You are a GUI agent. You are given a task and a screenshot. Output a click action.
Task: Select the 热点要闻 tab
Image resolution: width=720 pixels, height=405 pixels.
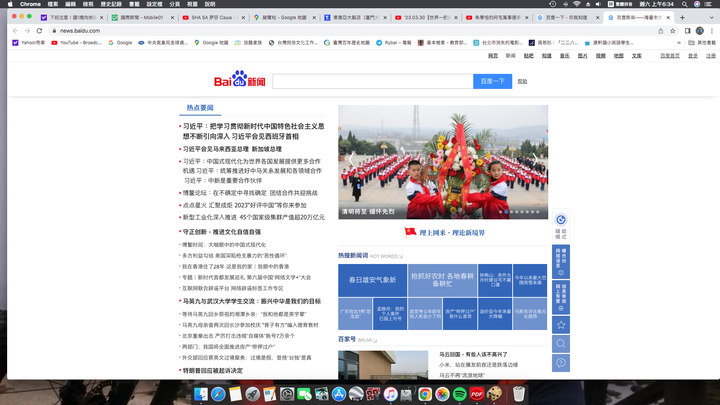tap(200, 108)
